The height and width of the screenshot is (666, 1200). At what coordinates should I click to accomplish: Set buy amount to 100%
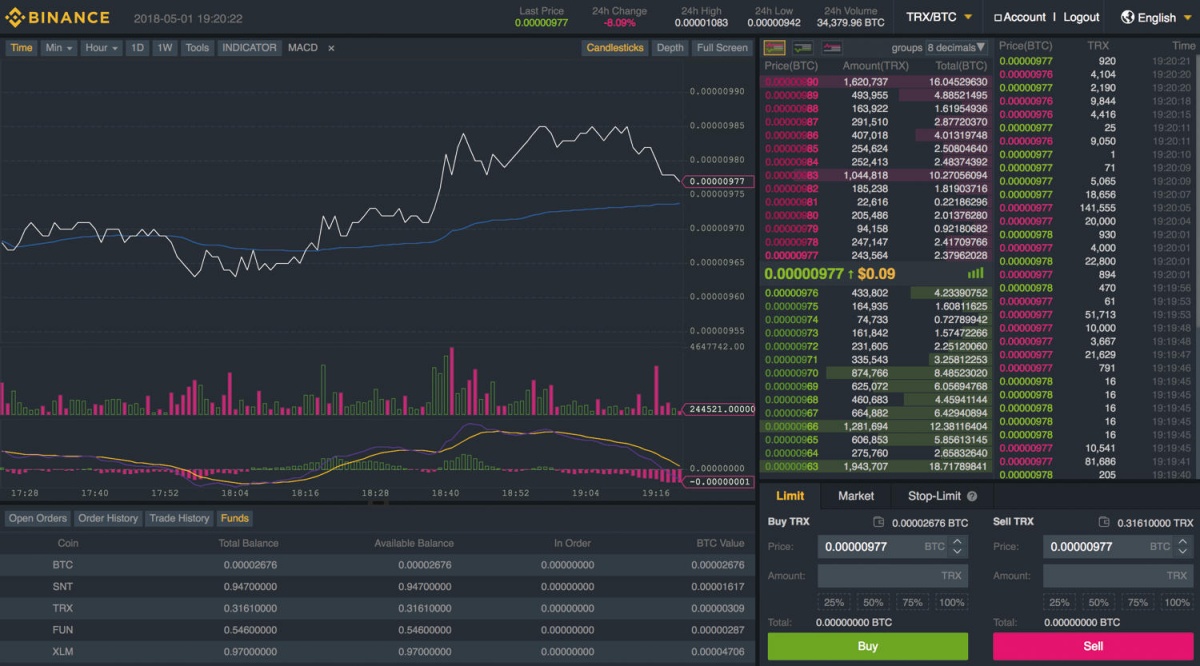coord(952,603)
